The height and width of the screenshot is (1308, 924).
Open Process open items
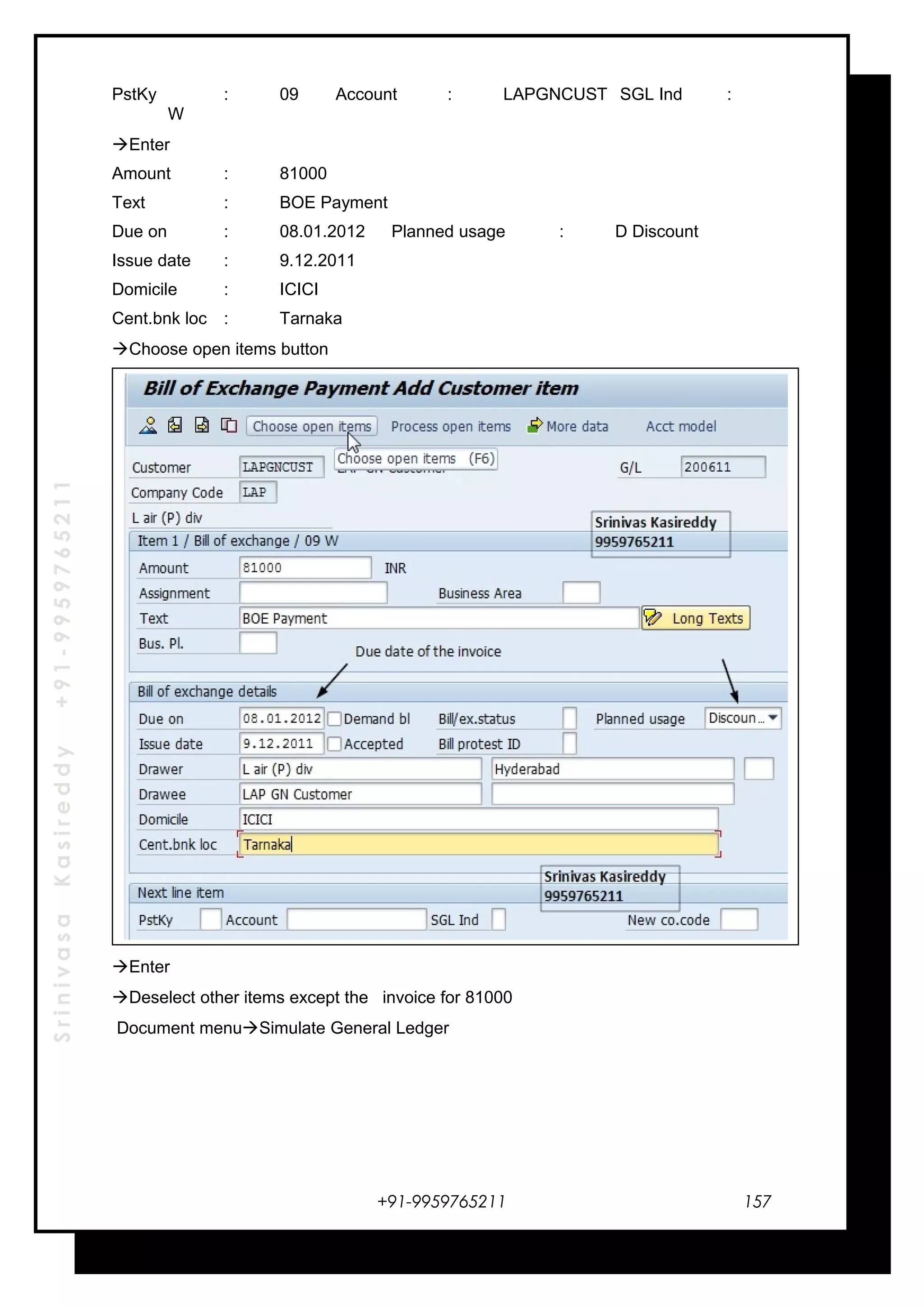[450, 426]
